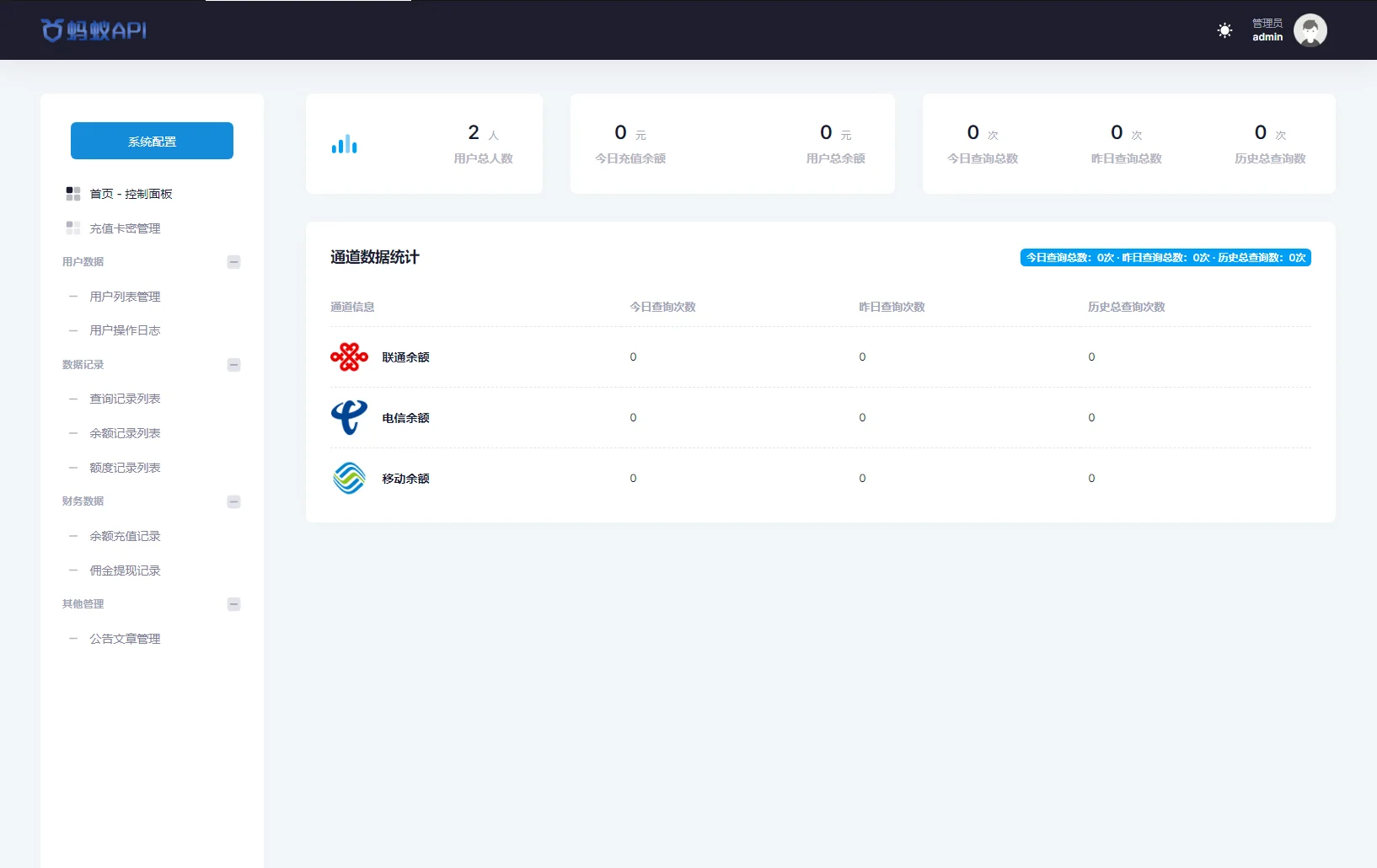Collapse the 其他管理 section
Screen dimensions: 1377x868
pyautogui.click(x=233, y=604)
